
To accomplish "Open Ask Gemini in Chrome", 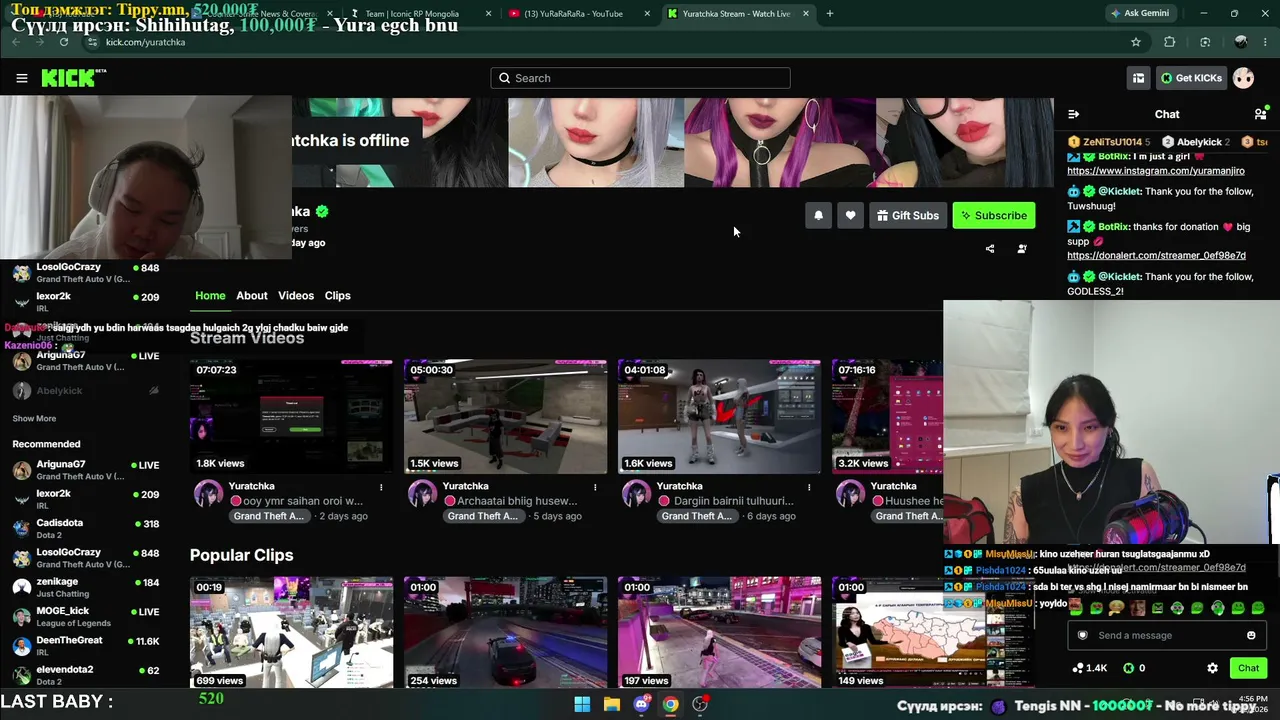I will 1139,14.
